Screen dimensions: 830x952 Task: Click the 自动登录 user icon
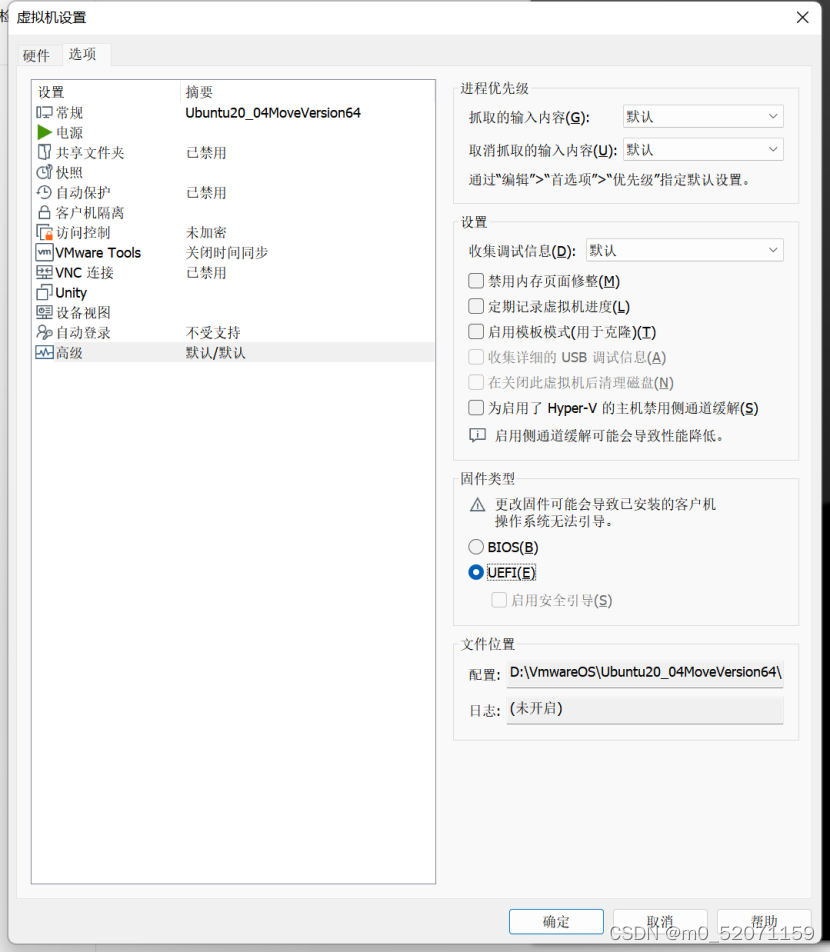44,333
